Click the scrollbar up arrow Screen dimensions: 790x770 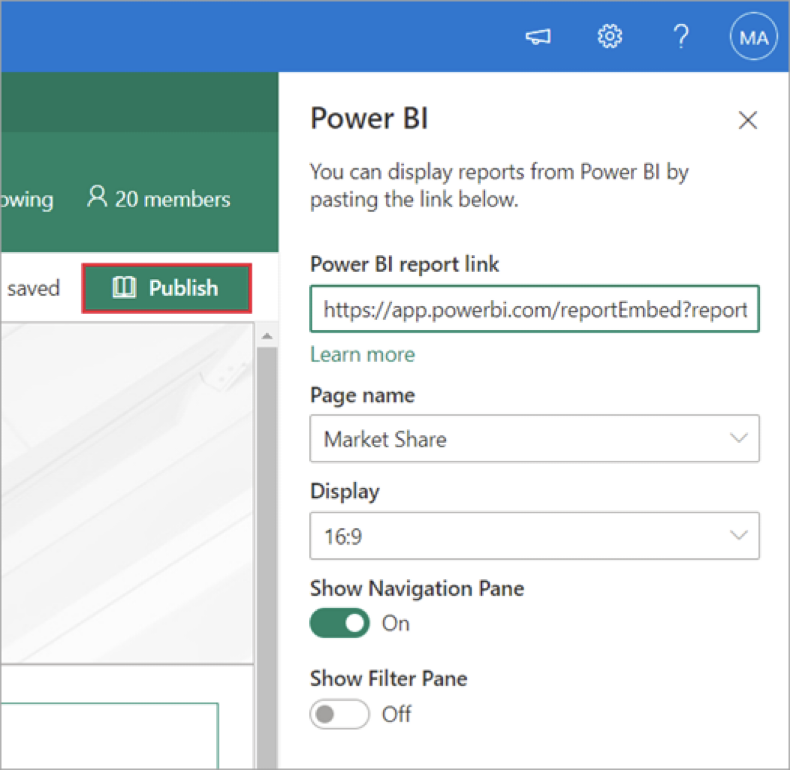point(266,336)
